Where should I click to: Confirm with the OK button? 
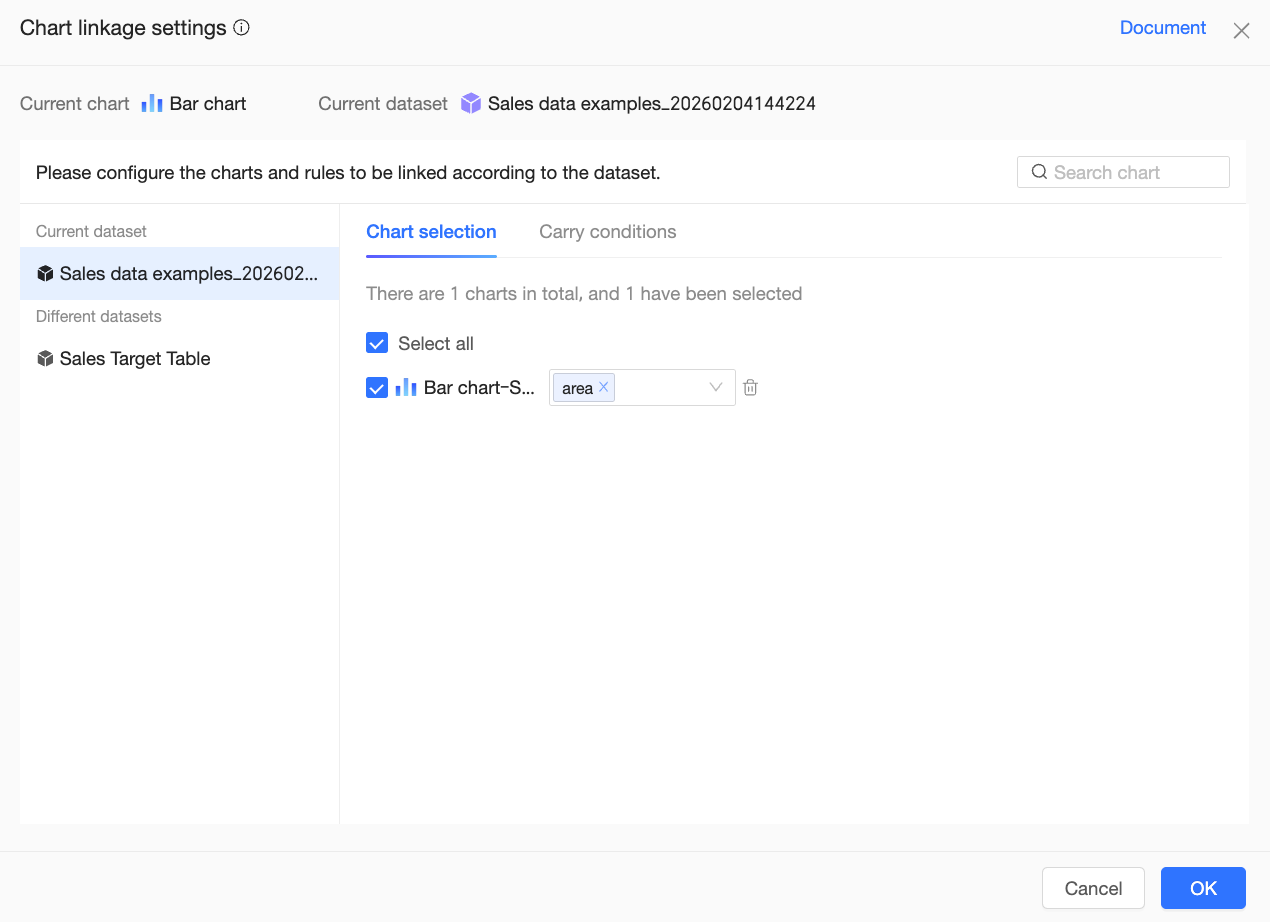coord(1203,888)
